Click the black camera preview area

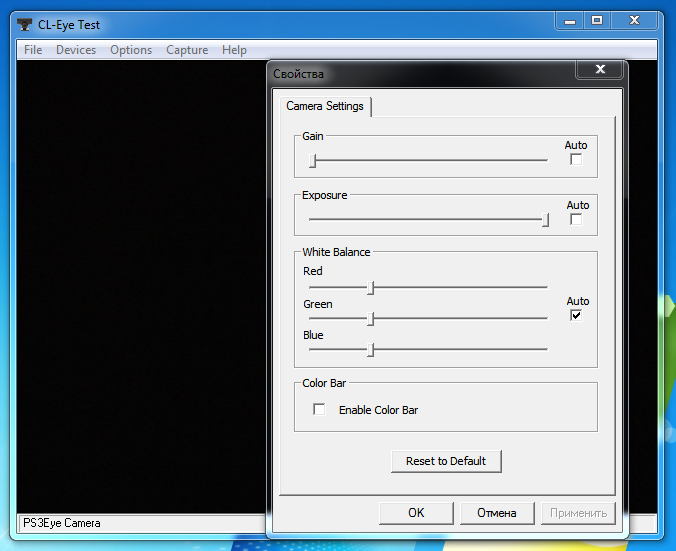[x=141, y=287]
